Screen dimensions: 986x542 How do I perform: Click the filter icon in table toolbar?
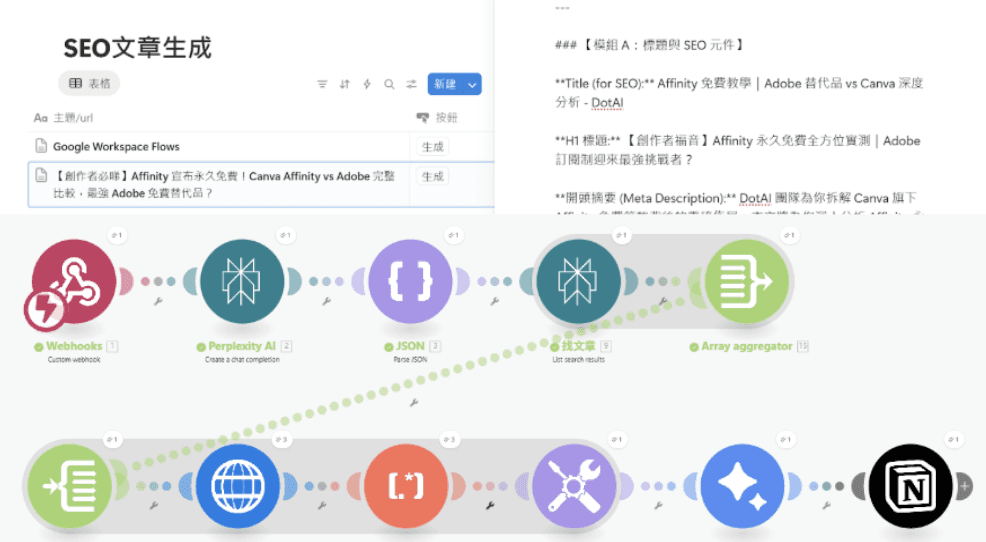[322, 84]
